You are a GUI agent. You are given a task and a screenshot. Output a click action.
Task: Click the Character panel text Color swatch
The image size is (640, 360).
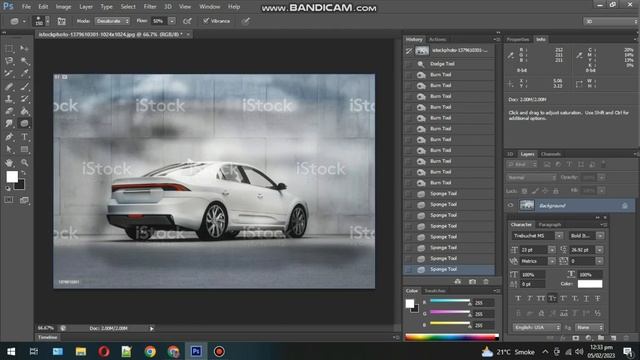click(x=590, y=284)
